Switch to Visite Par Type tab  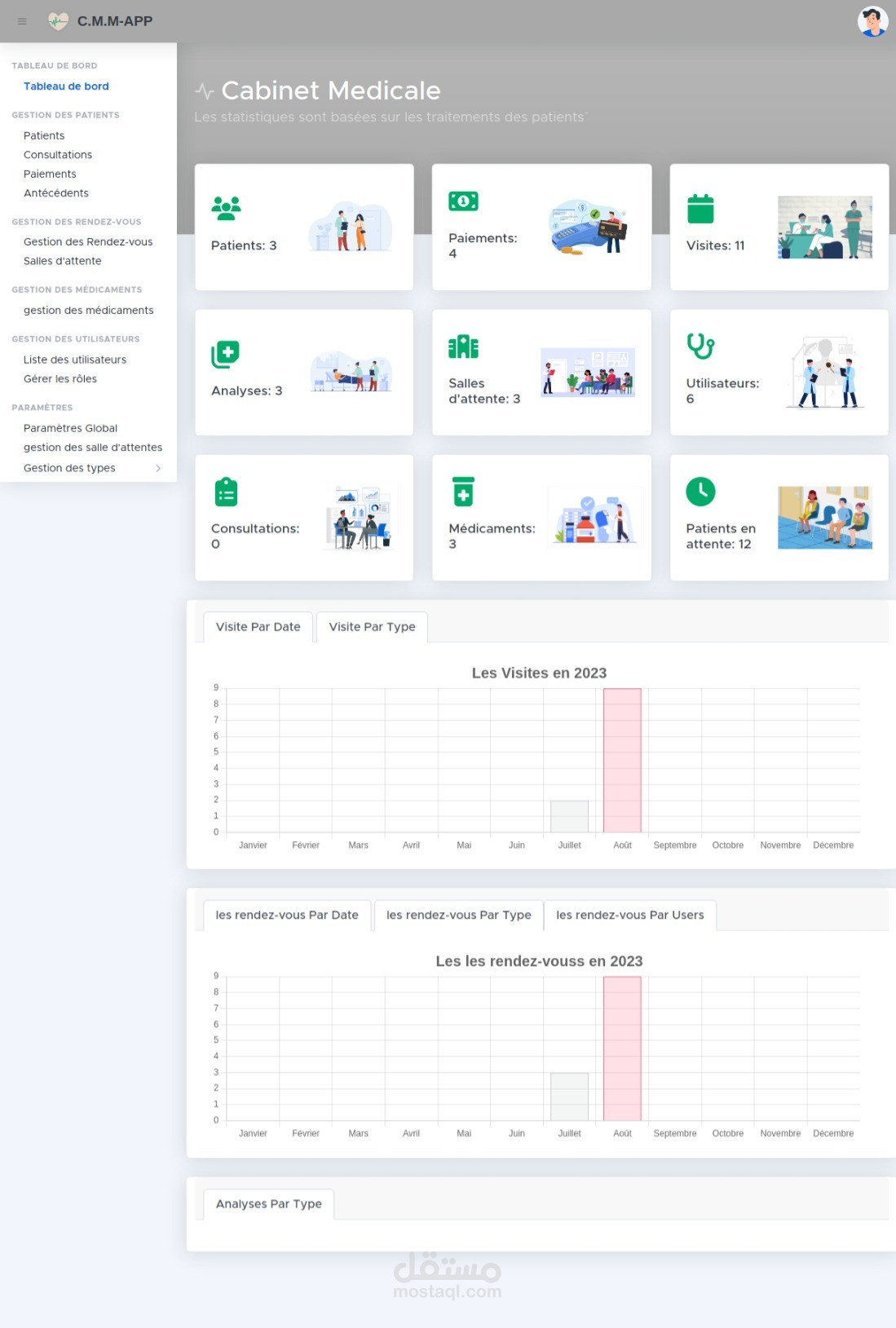tap(372, 627)
